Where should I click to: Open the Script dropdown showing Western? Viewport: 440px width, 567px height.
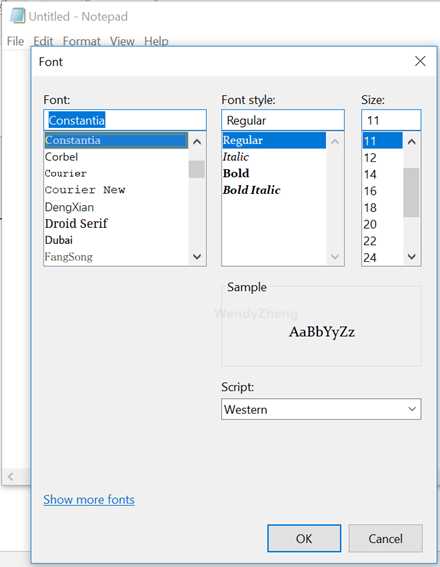pyautogui.click(x=321, y=409)
